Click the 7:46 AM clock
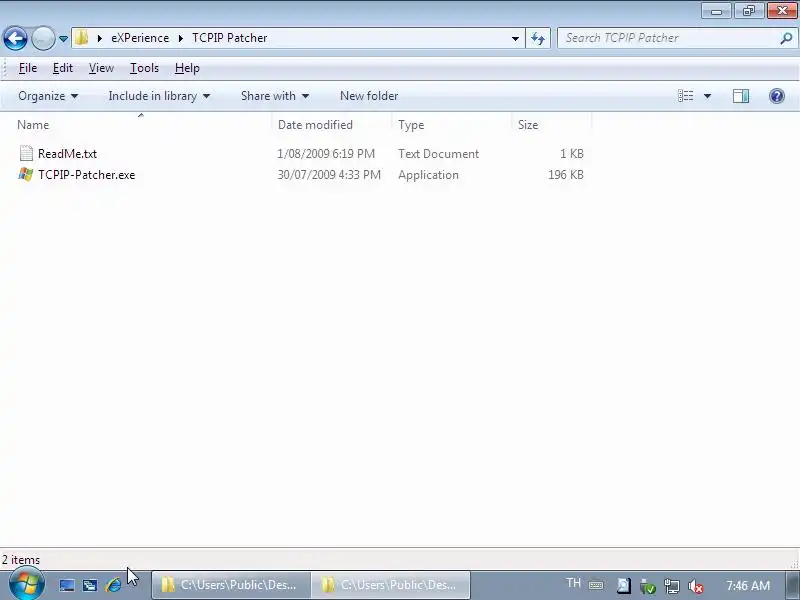This screenshot has width=800, height=600. [x=747, y=585]
